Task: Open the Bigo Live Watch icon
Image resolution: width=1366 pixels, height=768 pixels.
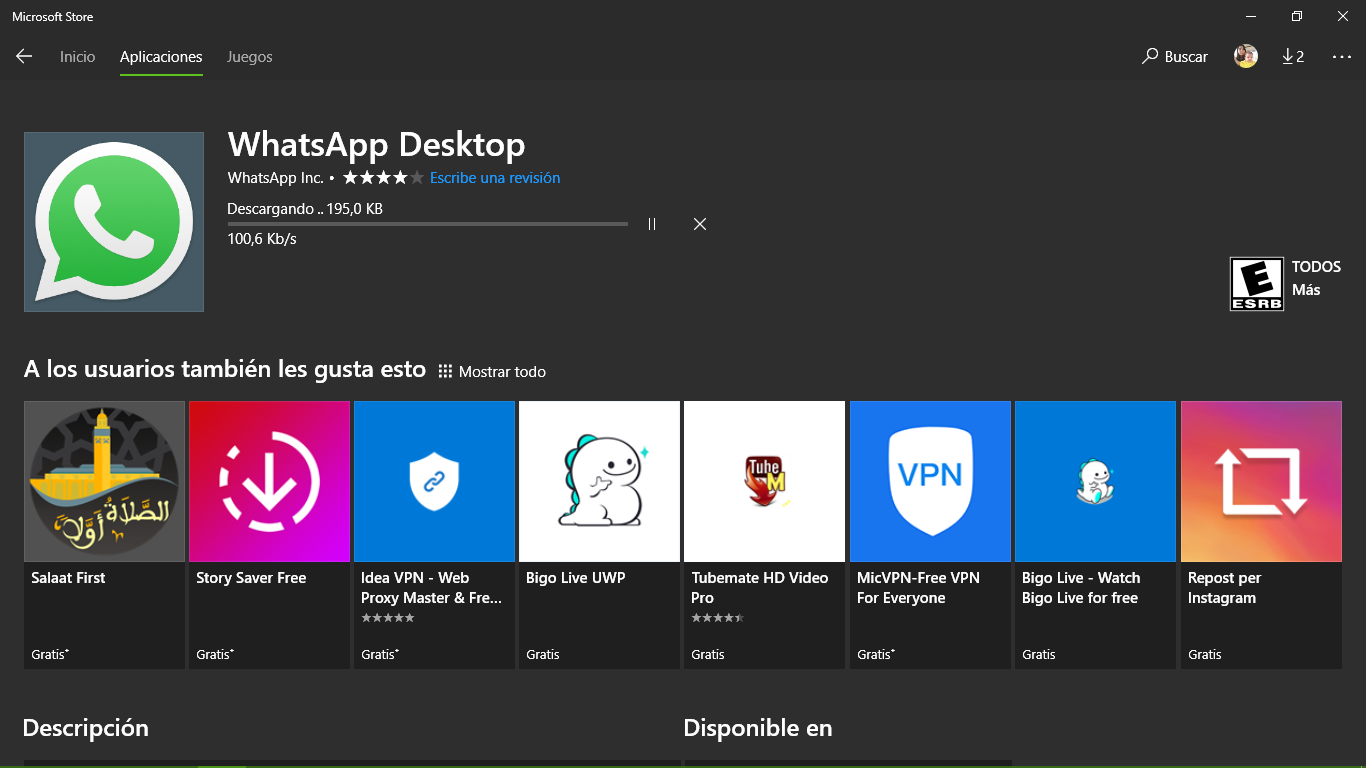Action: tap(1095, 481)
